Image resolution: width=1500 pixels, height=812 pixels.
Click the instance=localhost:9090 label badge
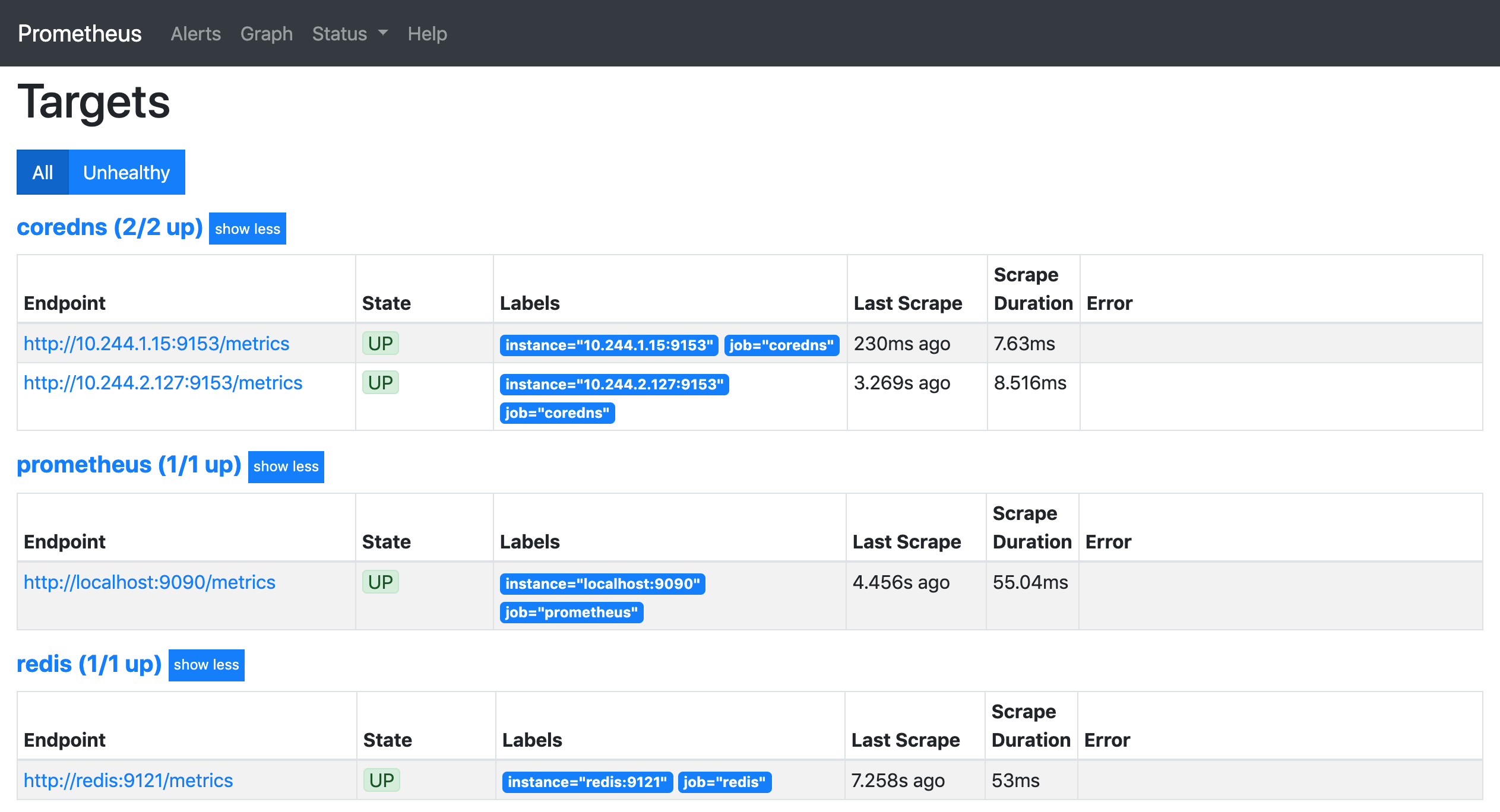(601, 582)
